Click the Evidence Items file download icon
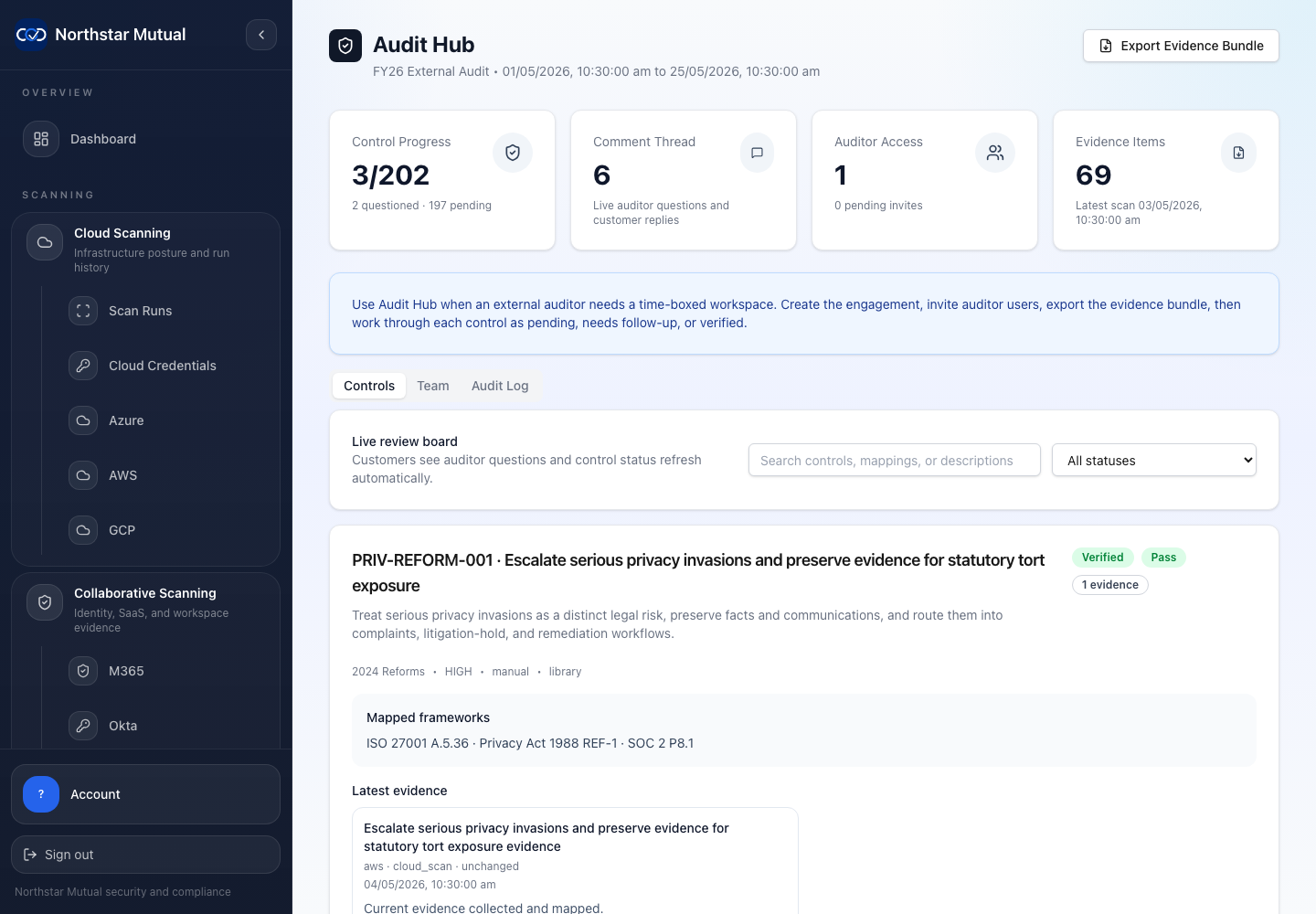Viewport: 1316px width, 914px height. pyautogui.click(x=1238, y=153)
